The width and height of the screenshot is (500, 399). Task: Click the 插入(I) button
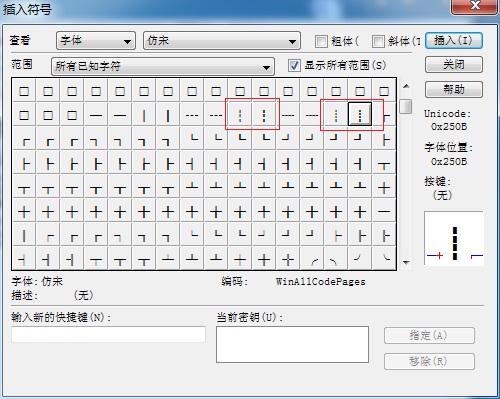[x=454, y=40]
